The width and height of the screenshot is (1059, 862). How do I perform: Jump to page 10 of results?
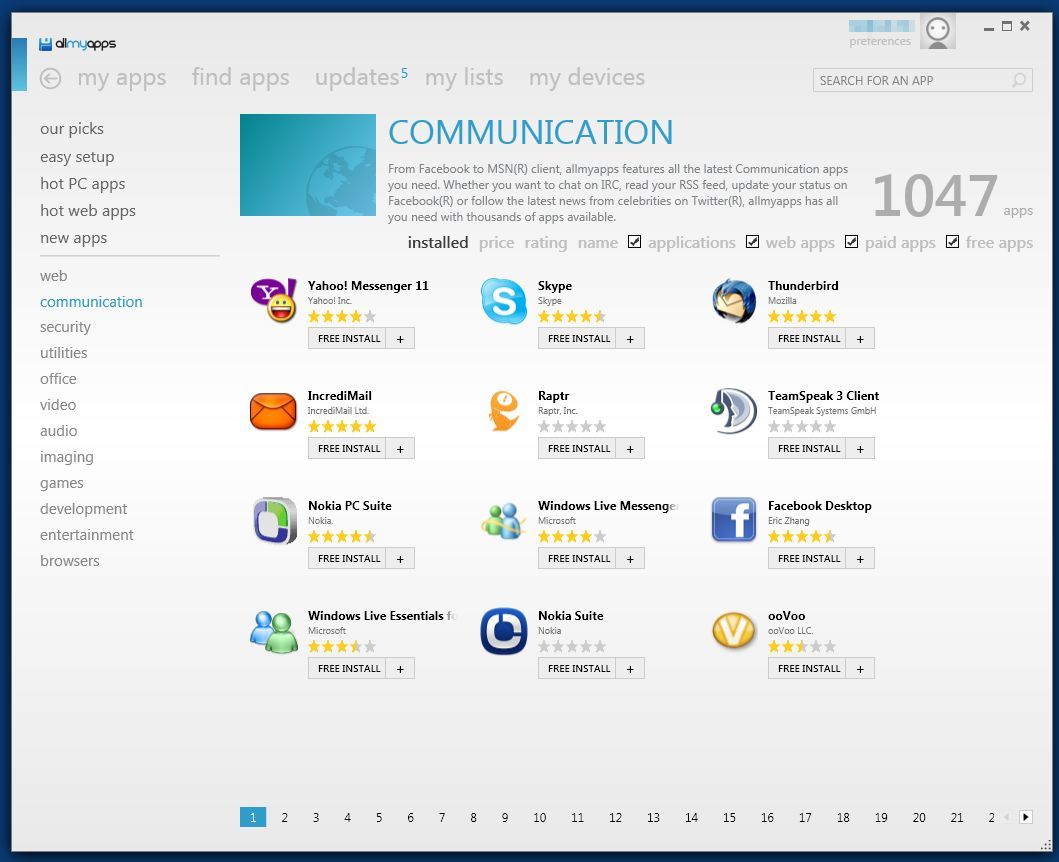[x=540, y=817]
